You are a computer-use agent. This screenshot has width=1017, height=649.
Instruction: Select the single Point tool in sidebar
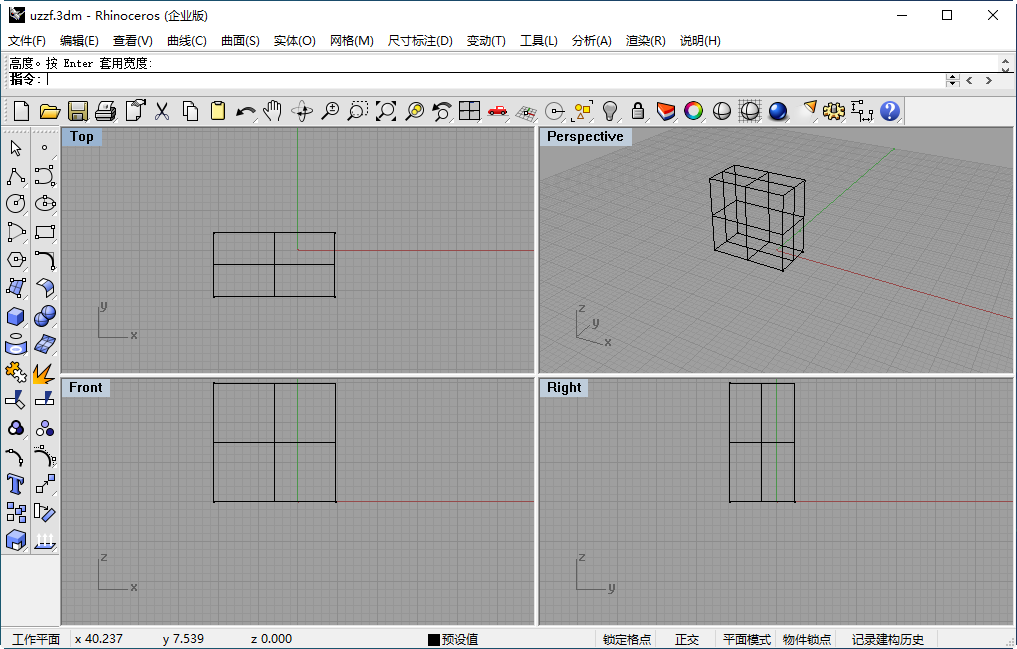[x=45, y=148]
